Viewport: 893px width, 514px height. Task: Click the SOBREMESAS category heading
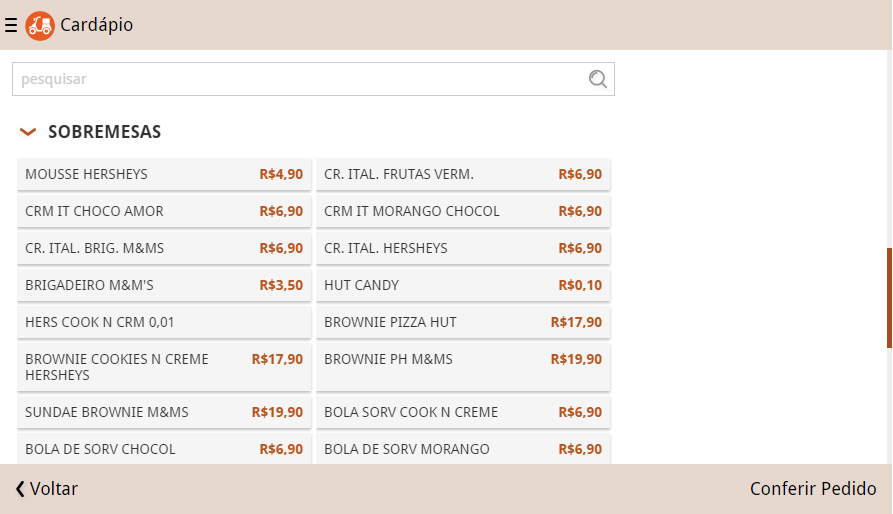[x=104, y=132]
